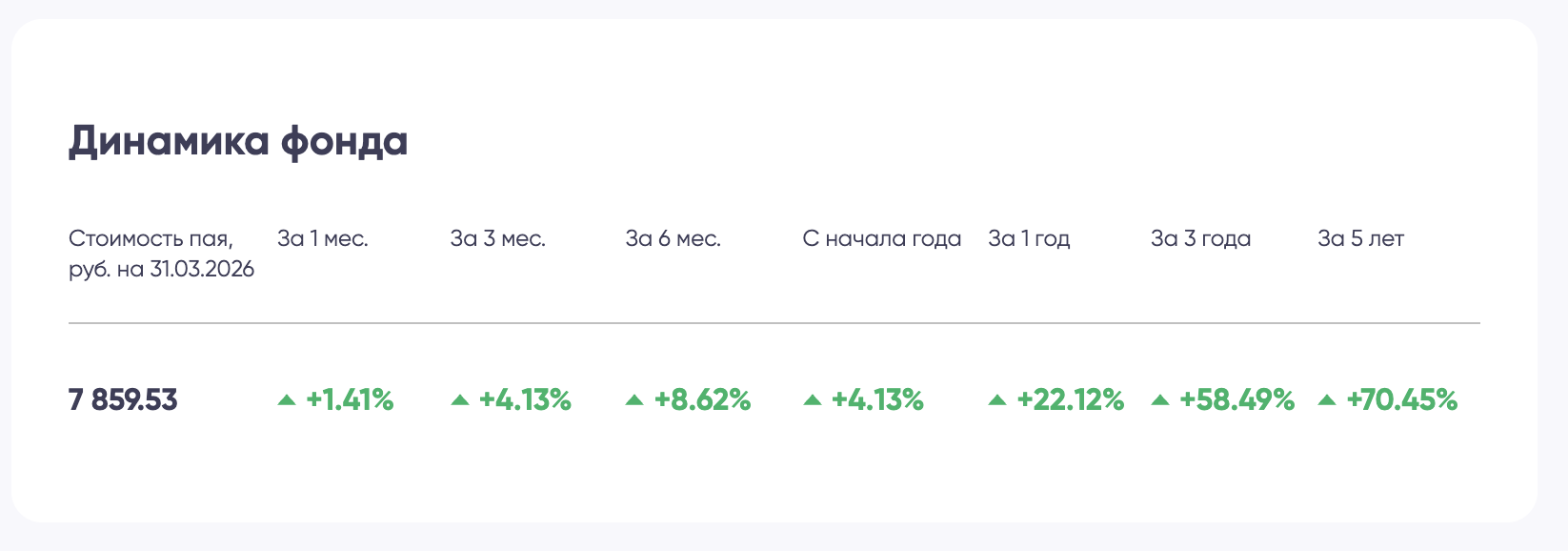Select the "За 5 лет" column header

(1360, 238)
